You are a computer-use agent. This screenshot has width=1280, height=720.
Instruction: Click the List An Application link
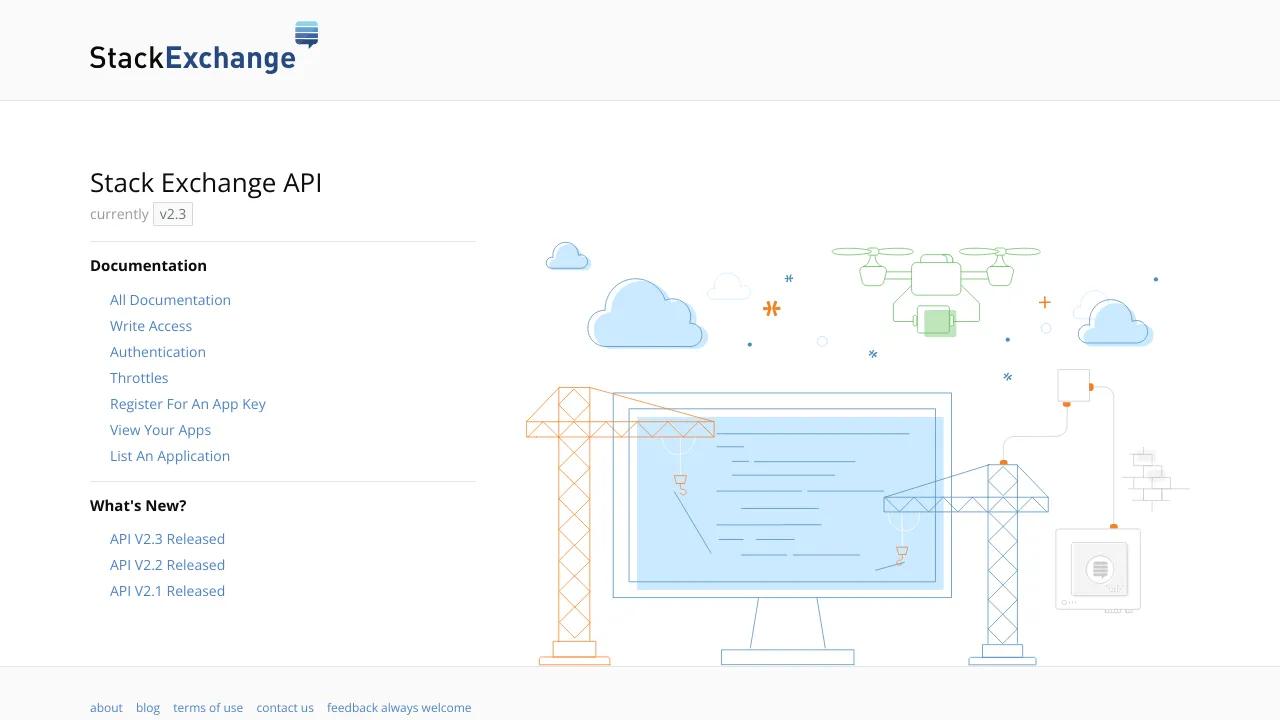[170, 456]
